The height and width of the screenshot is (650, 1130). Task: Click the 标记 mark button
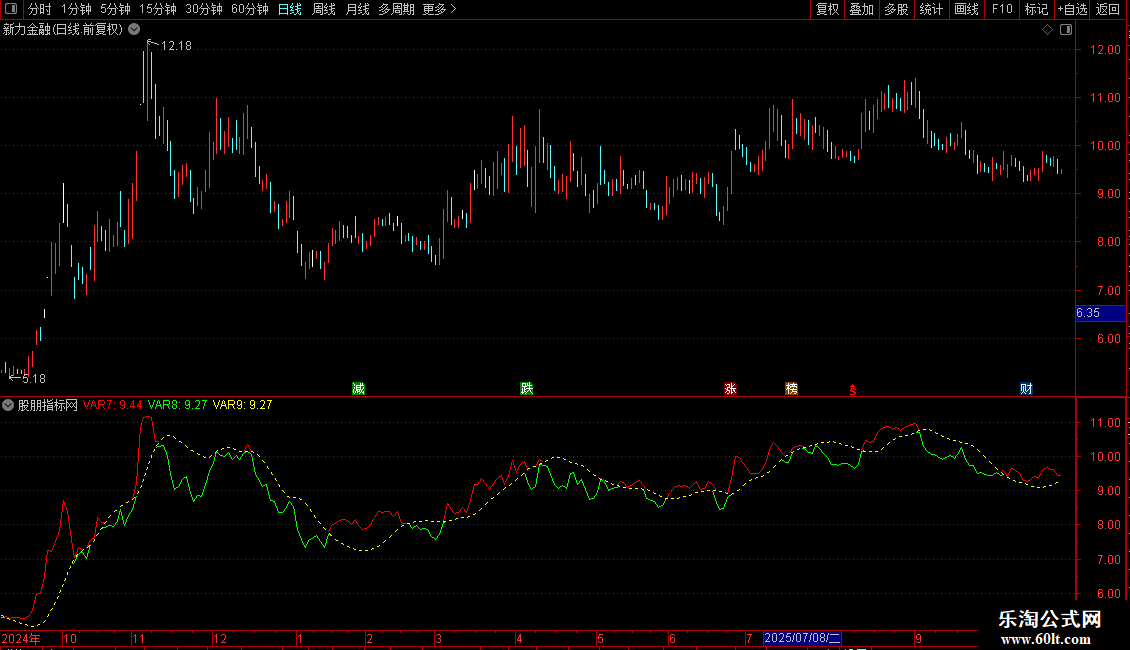coord(1036,9)
